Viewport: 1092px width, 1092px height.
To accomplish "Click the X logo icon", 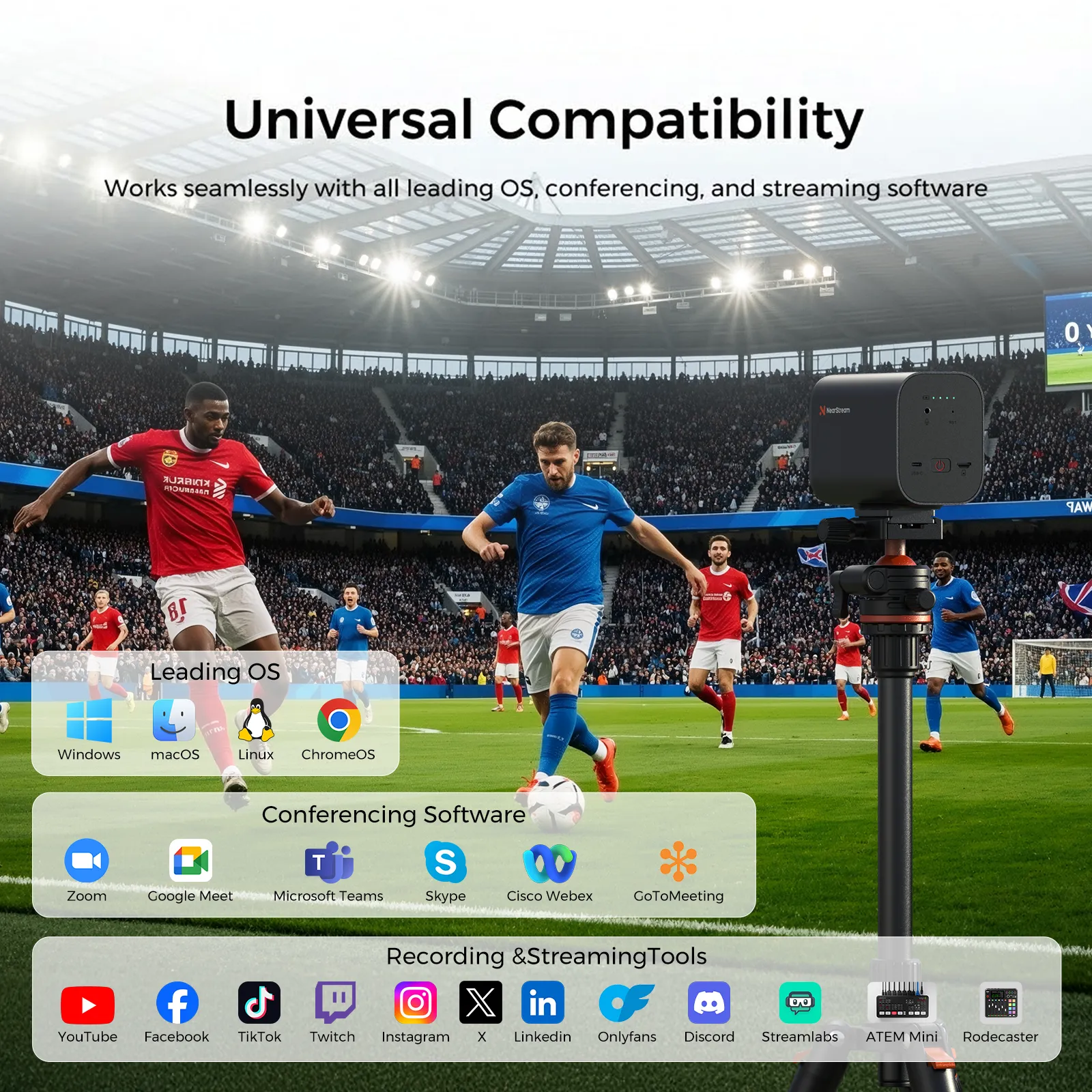I will tap(480, 1003).
